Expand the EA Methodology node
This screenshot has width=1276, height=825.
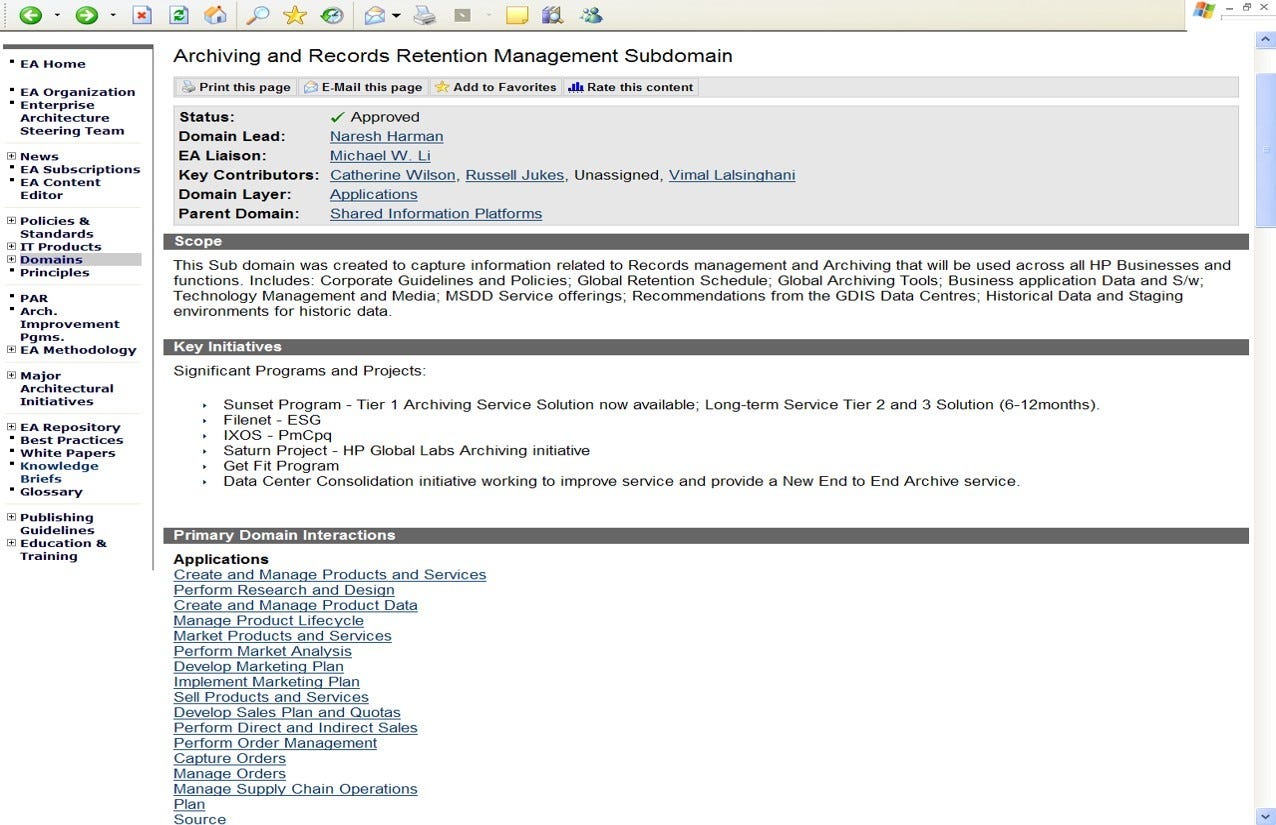(x=11, y=350)
